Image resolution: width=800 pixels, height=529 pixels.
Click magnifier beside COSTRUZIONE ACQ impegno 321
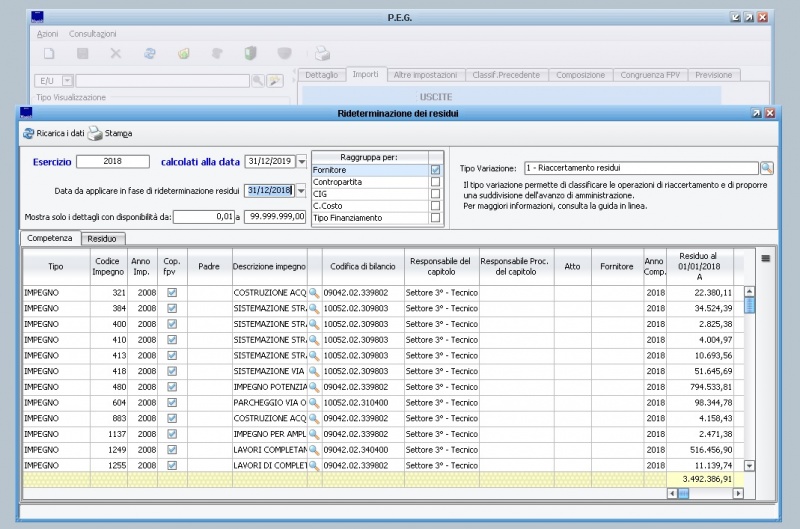[x=313, y=292]
